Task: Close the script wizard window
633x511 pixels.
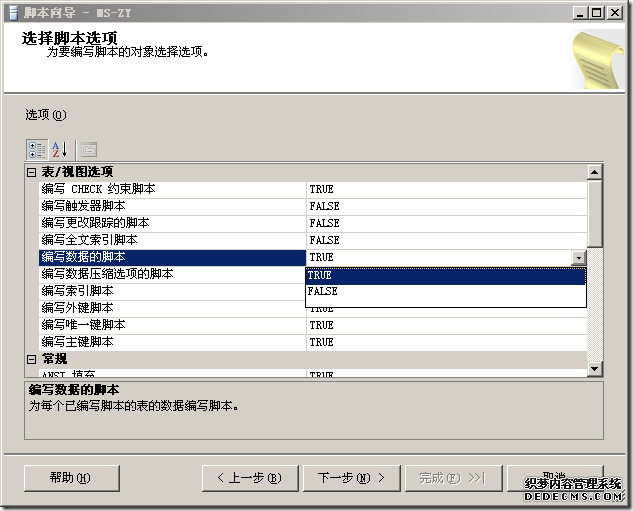Action: pos(619,12)
